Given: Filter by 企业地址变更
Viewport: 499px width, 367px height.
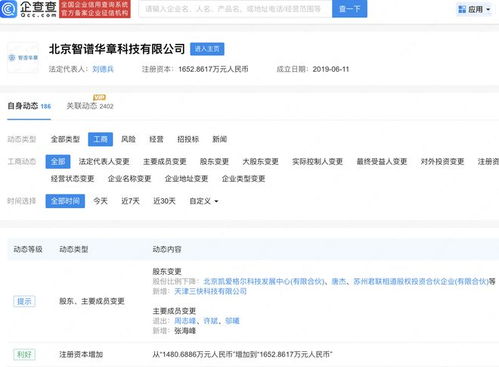Looking at the screenshot, I should point(186,179).
